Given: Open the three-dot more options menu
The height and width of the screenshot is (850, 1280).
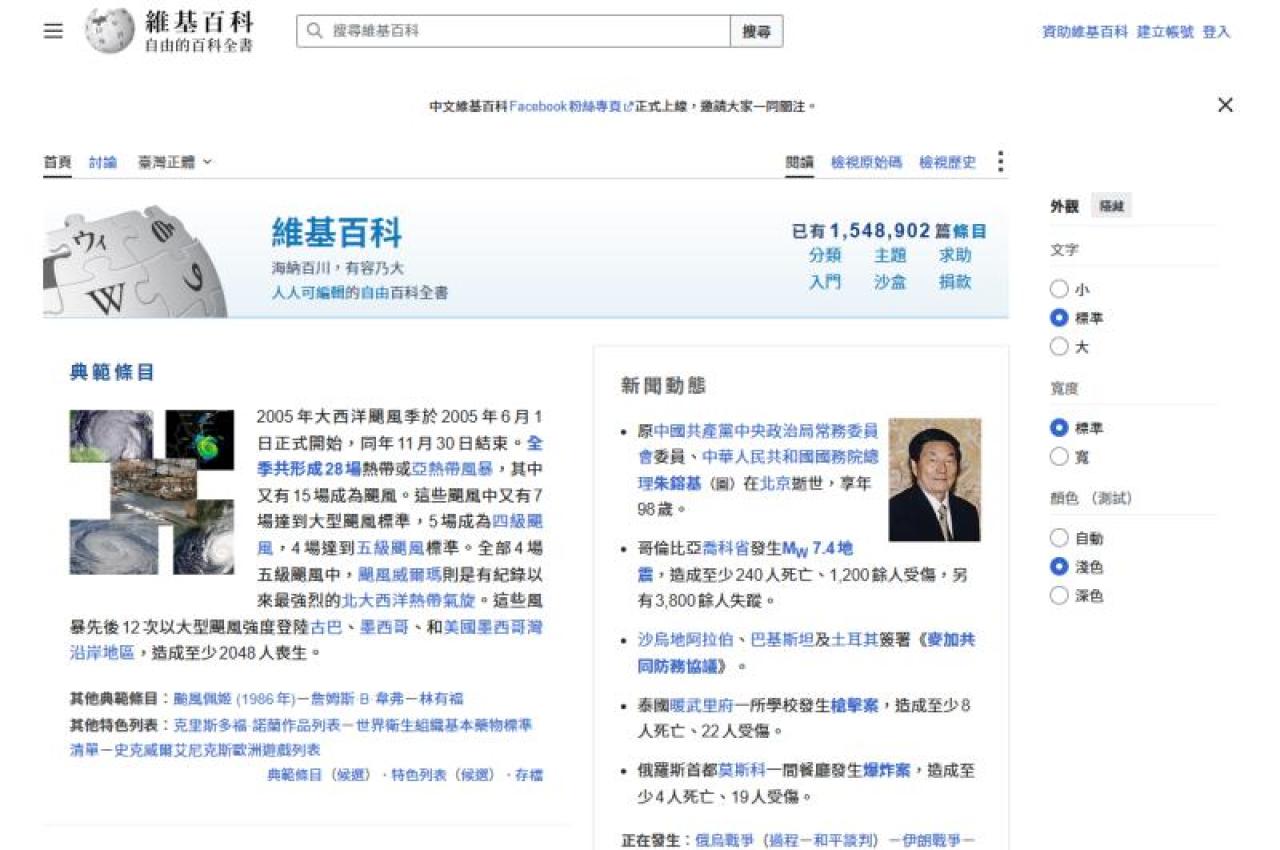Looking at the screenshot, I should (1000, 162).
